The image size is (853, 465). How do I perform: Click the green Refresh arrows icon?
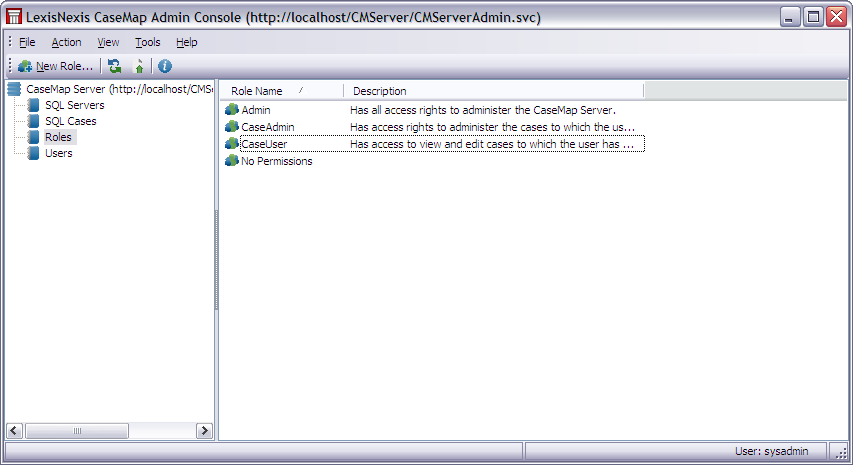coord(114,66)
